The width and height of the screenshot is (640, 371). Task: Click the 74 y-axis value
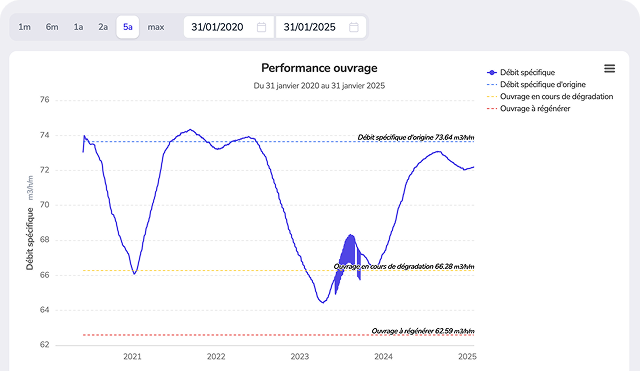(x=44, y=135)
